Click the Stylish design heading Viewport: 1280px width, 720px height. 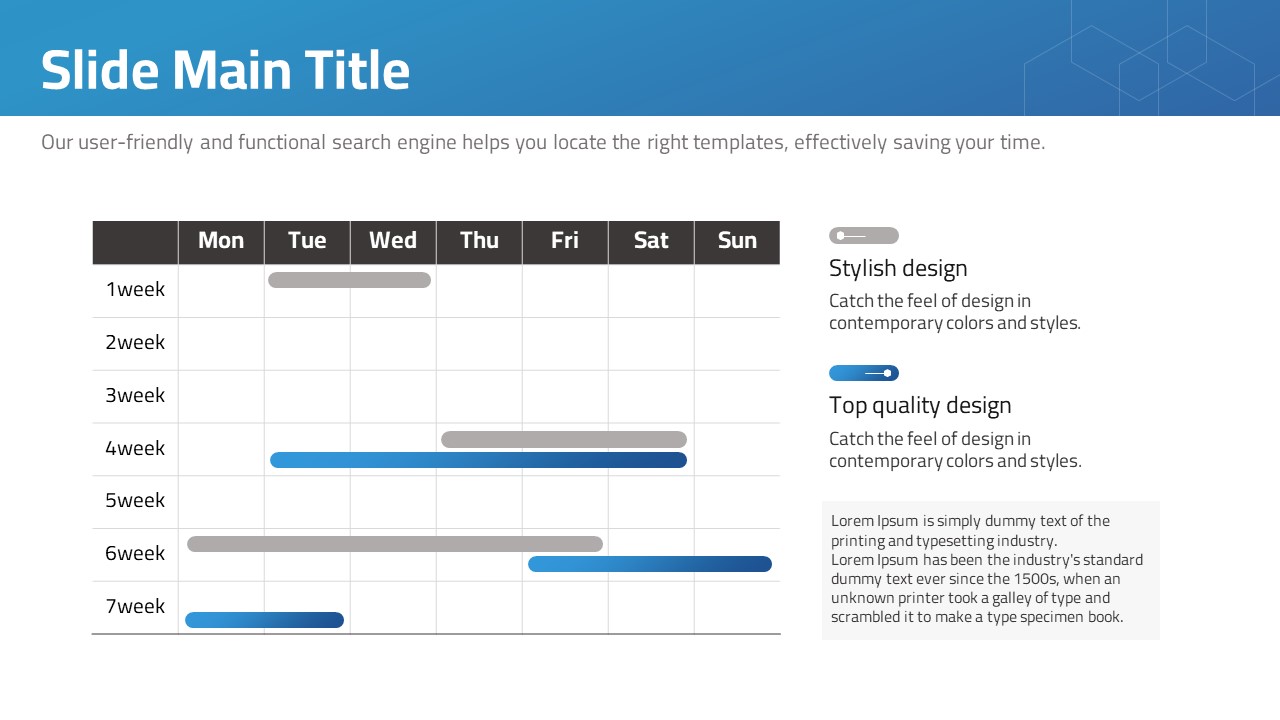point(898,268)
